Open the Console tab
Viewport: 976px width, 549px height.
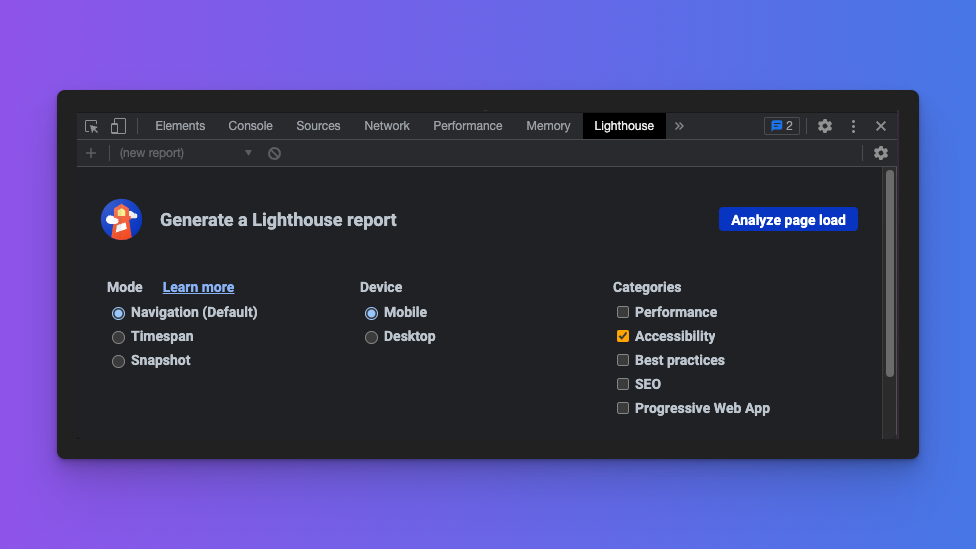(x=250, y=126)
